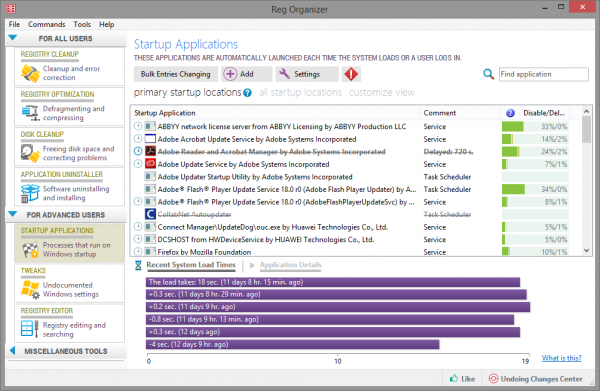This screenshot has width=600, height=391.
Task: Click Task Scheduler comment for Adobe Updater Startup Utility
Action: pyautogui.click(x=447, y=177)
